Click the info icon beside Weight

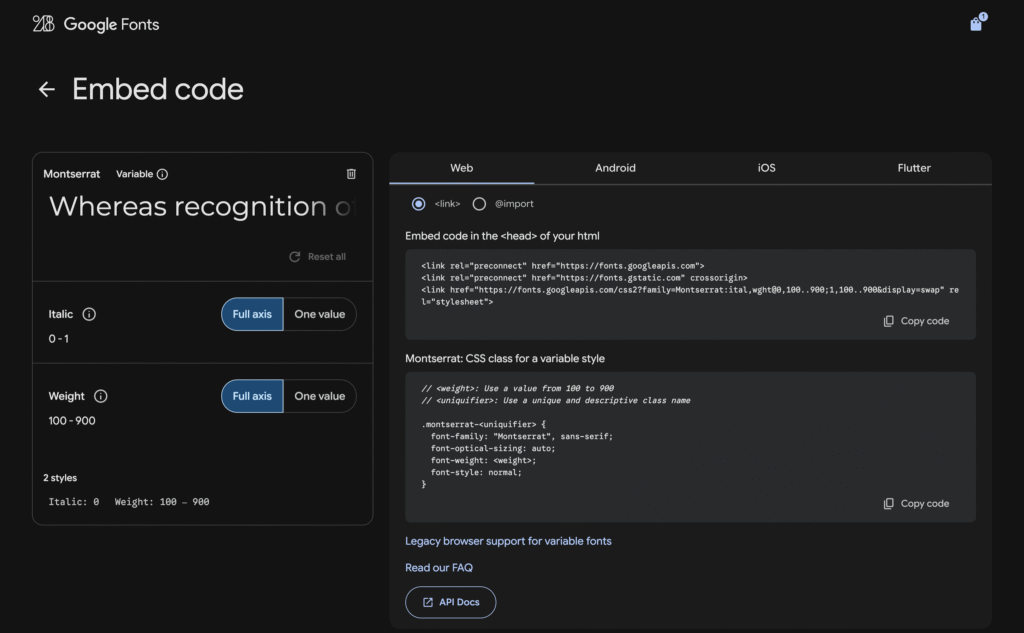(101, 396)
